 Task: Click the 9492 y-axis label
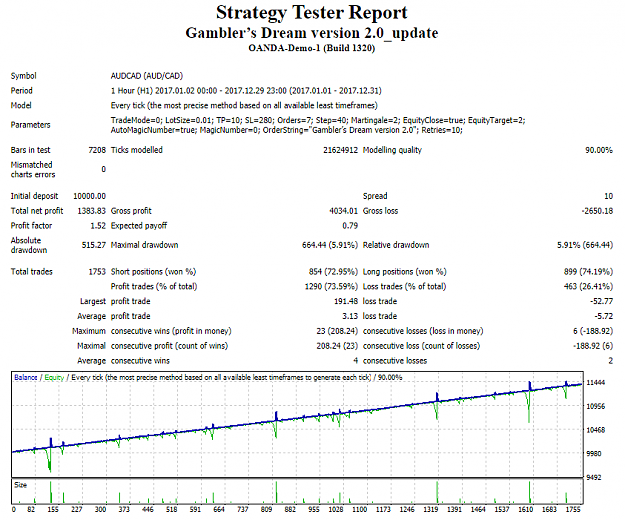point(594,477)
